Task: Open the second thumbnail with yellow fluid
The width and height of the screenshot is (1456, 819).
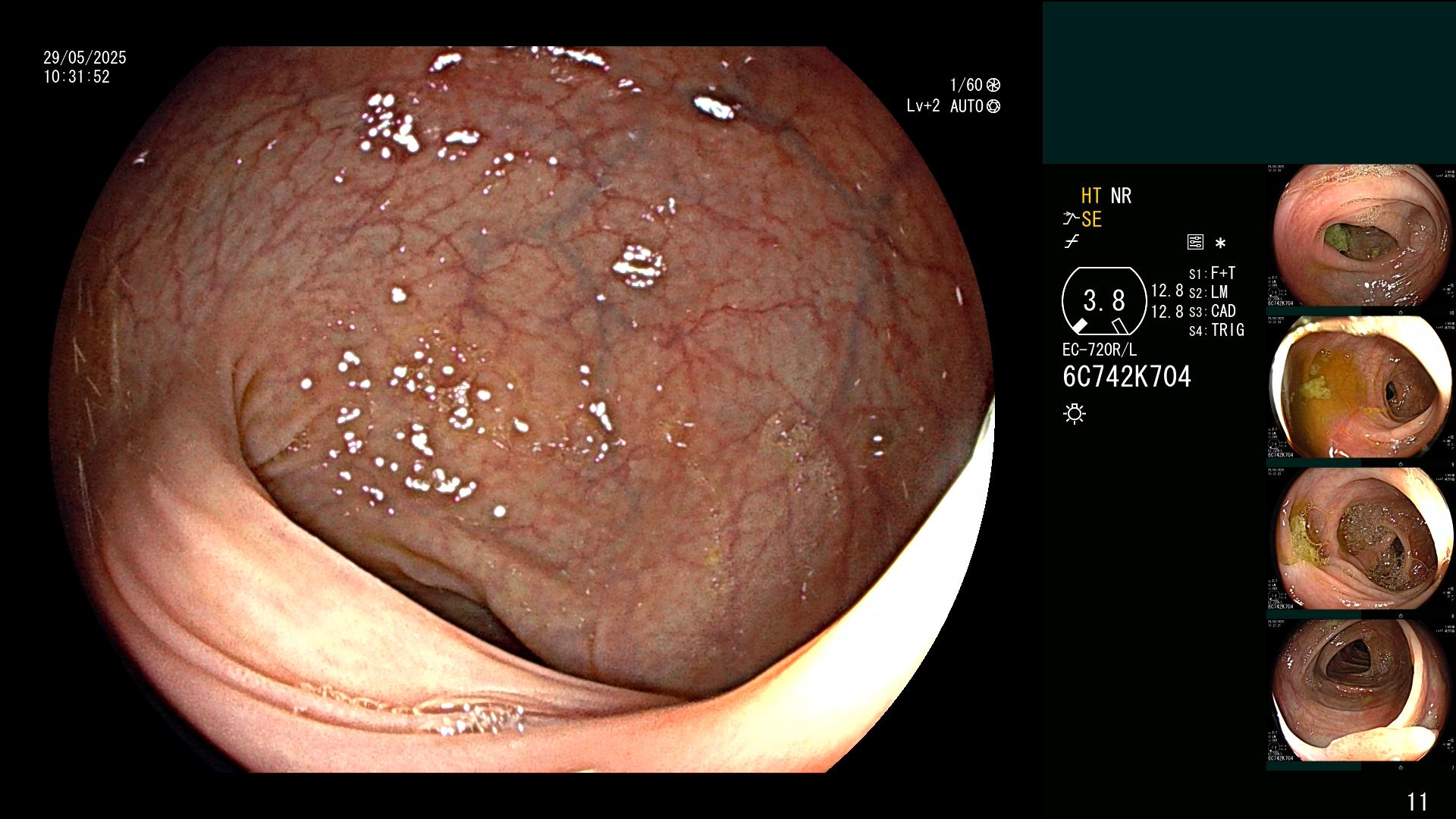Action: click(1360, 387)
